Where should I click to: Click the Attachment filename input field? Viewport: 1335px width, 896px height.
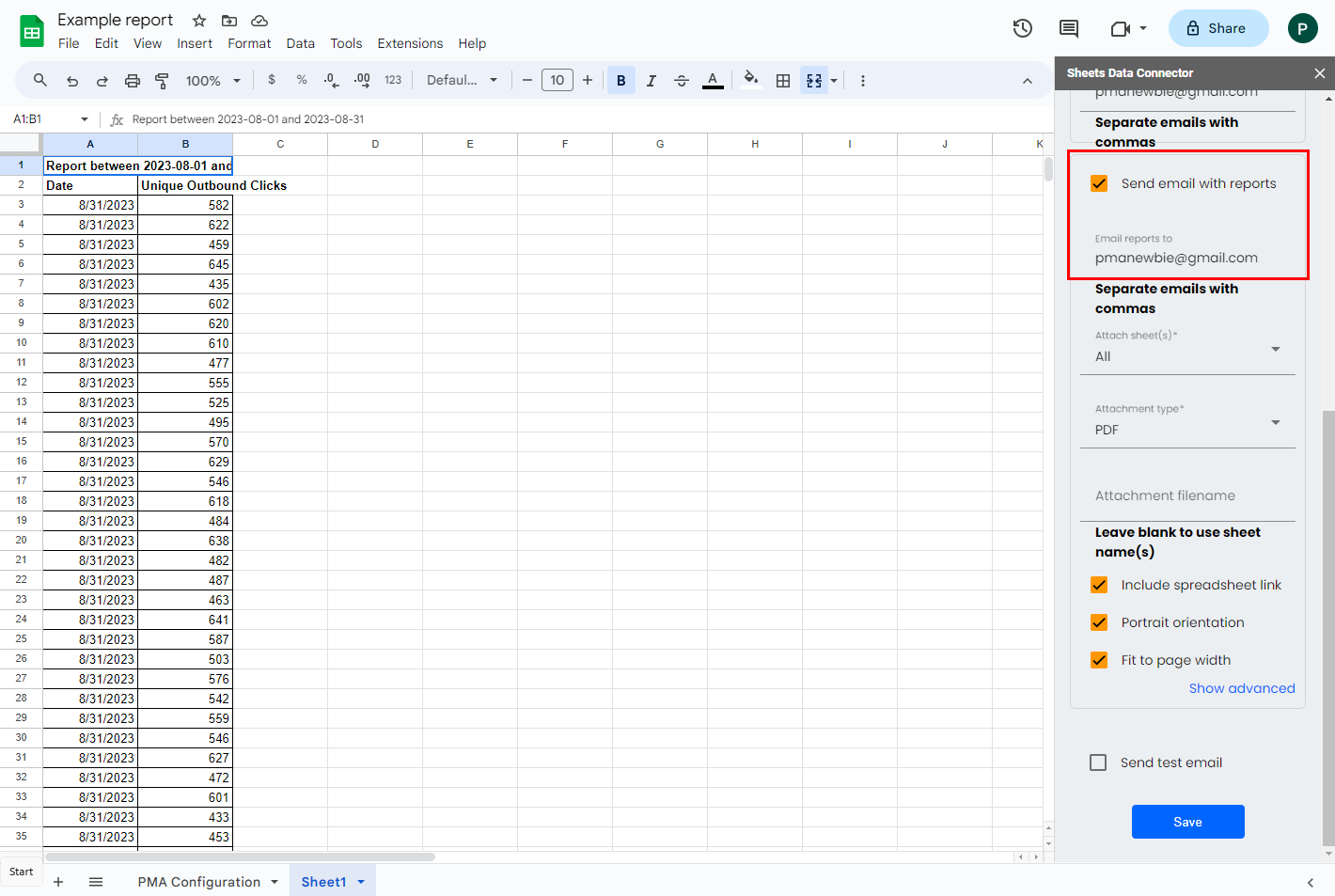[1186, 495]
